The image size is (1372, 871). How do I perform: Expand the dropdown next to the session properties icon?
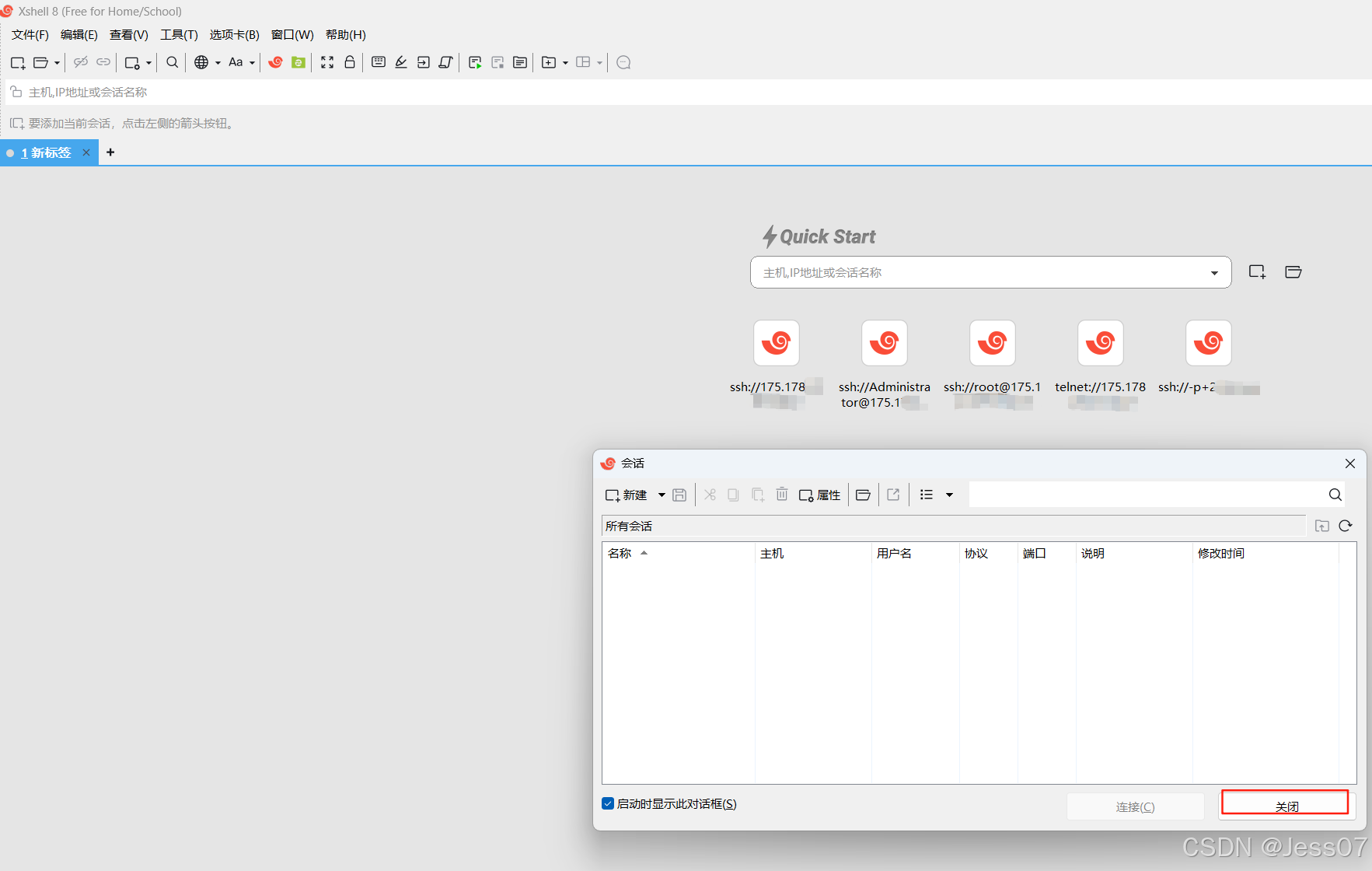[148, 63]
